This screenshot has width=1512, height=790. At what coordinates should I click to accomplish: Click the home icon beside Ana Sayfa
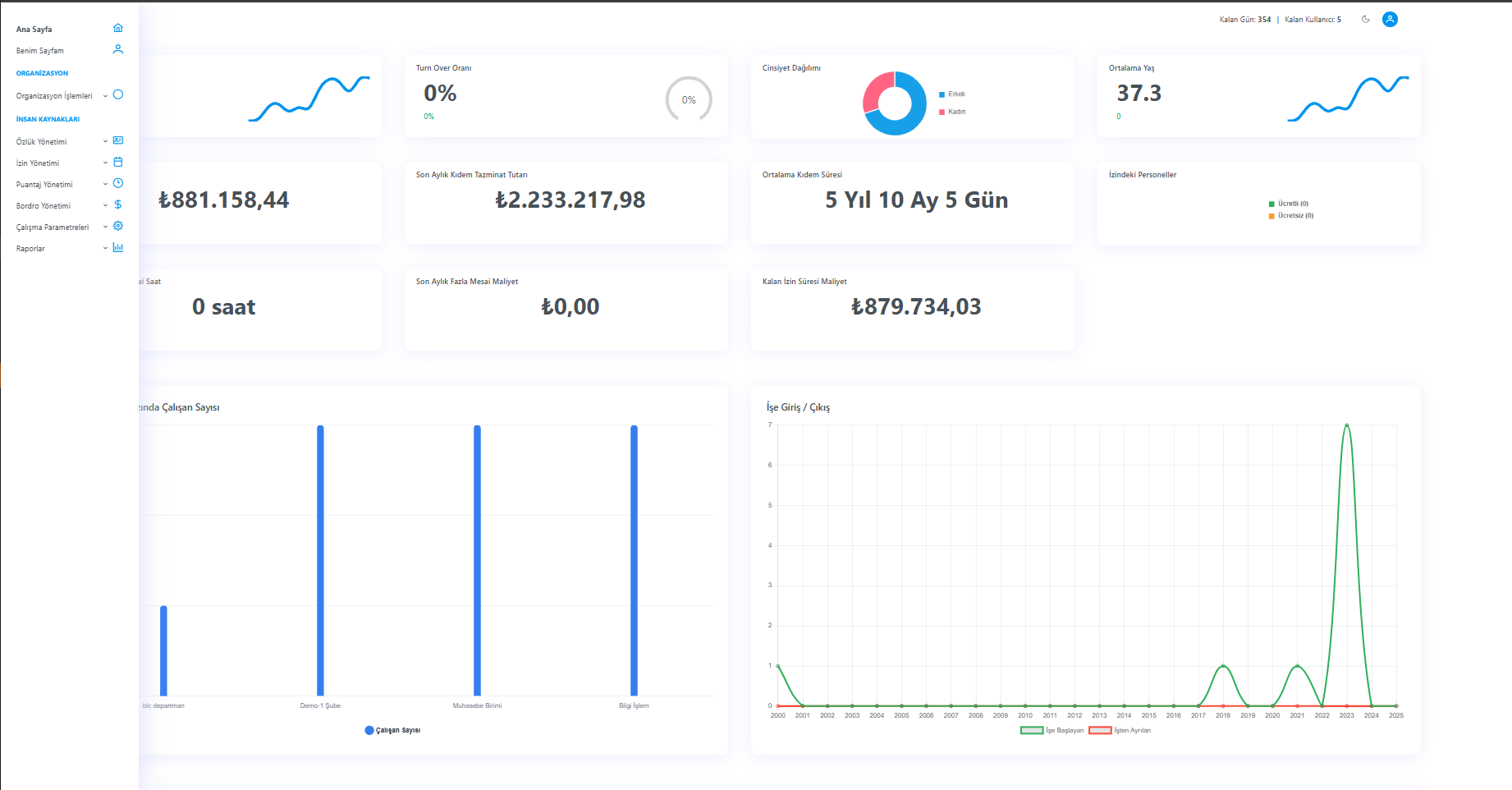tap(118, 28)
